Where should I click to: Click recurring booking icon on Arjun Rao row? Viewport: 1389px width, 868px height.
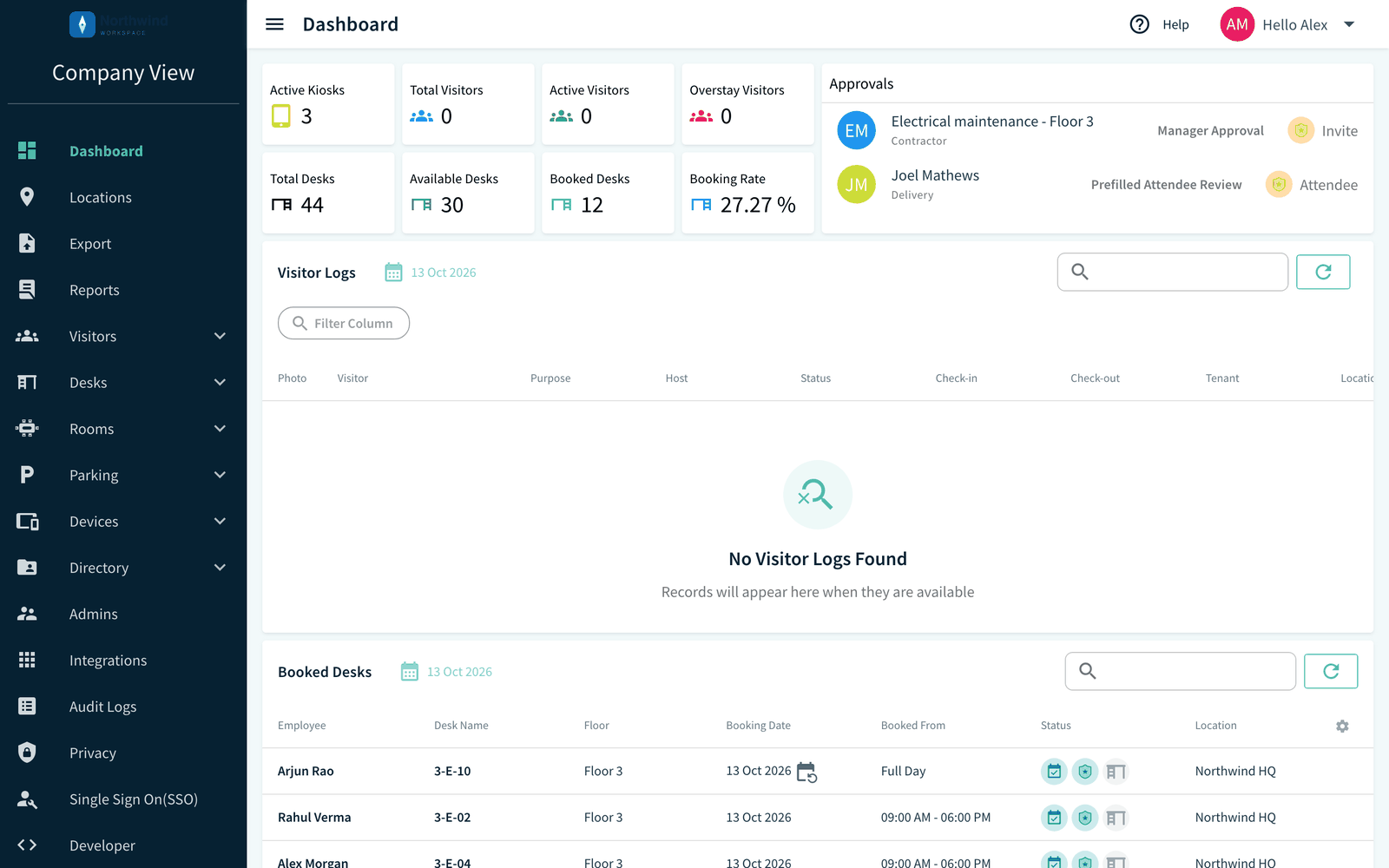[806, 772]
